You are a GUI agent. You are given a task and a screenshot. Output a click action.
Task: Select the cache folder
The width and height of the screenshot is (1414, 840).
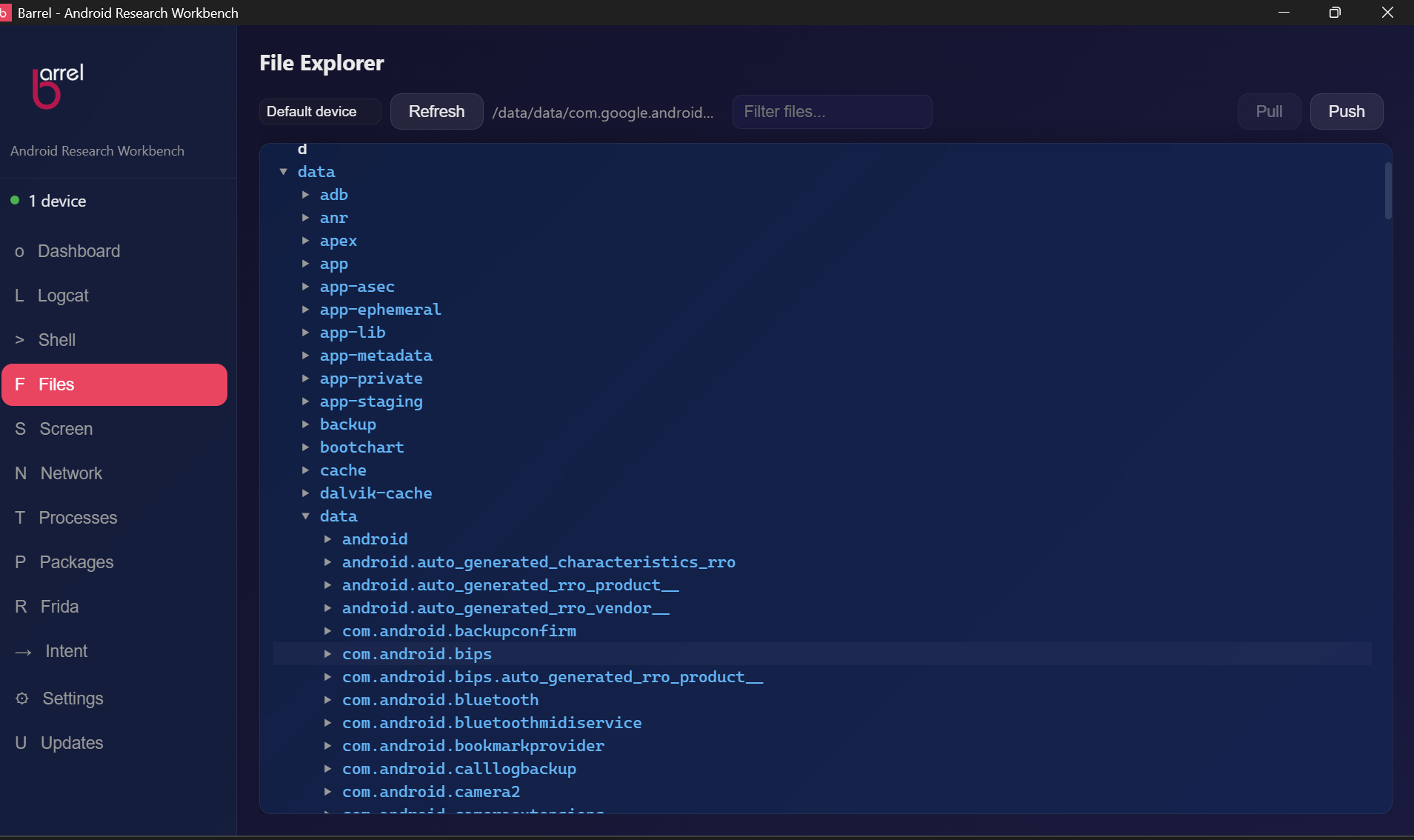(343, 470)
